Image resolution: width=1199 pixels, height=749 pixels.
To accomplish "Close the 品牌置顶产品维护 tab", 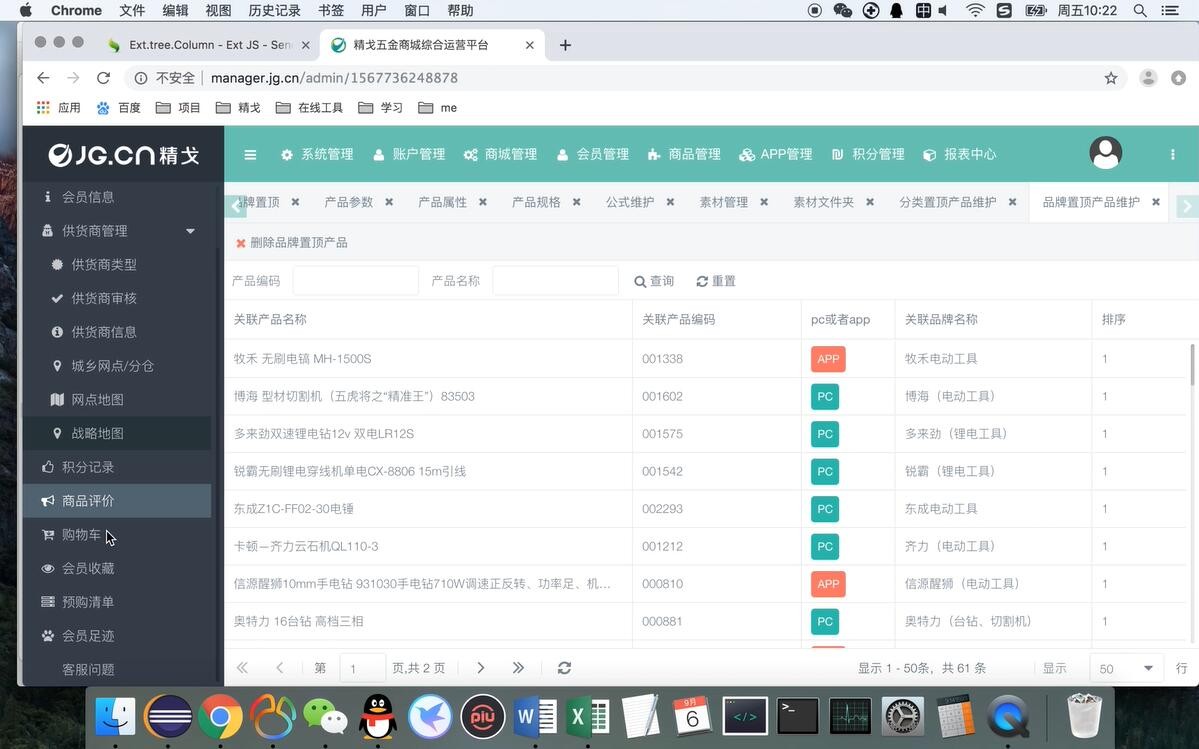I will pyautogui.click(x=1155, y=202).
